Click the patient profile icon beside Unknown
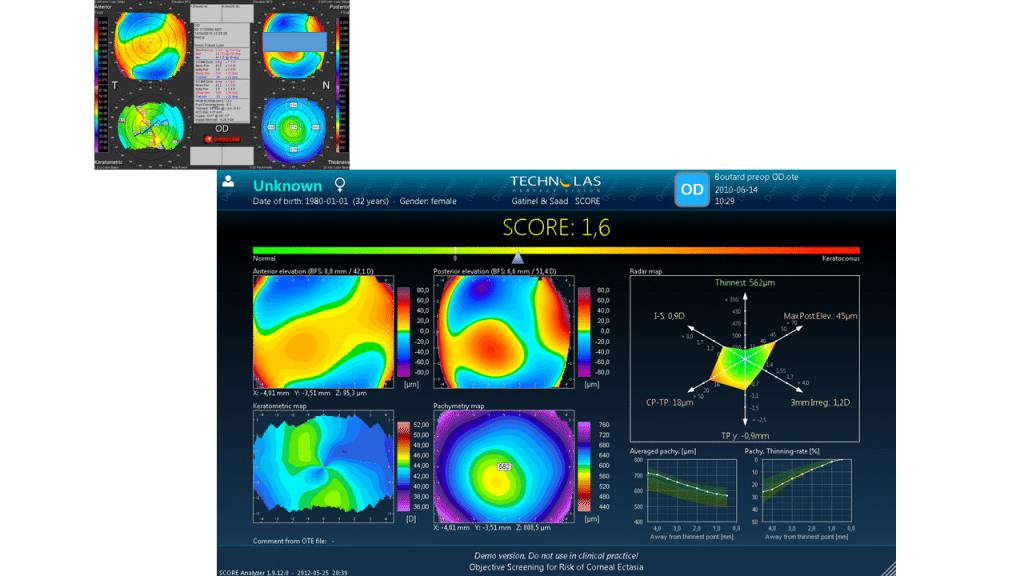 [229, 182]
